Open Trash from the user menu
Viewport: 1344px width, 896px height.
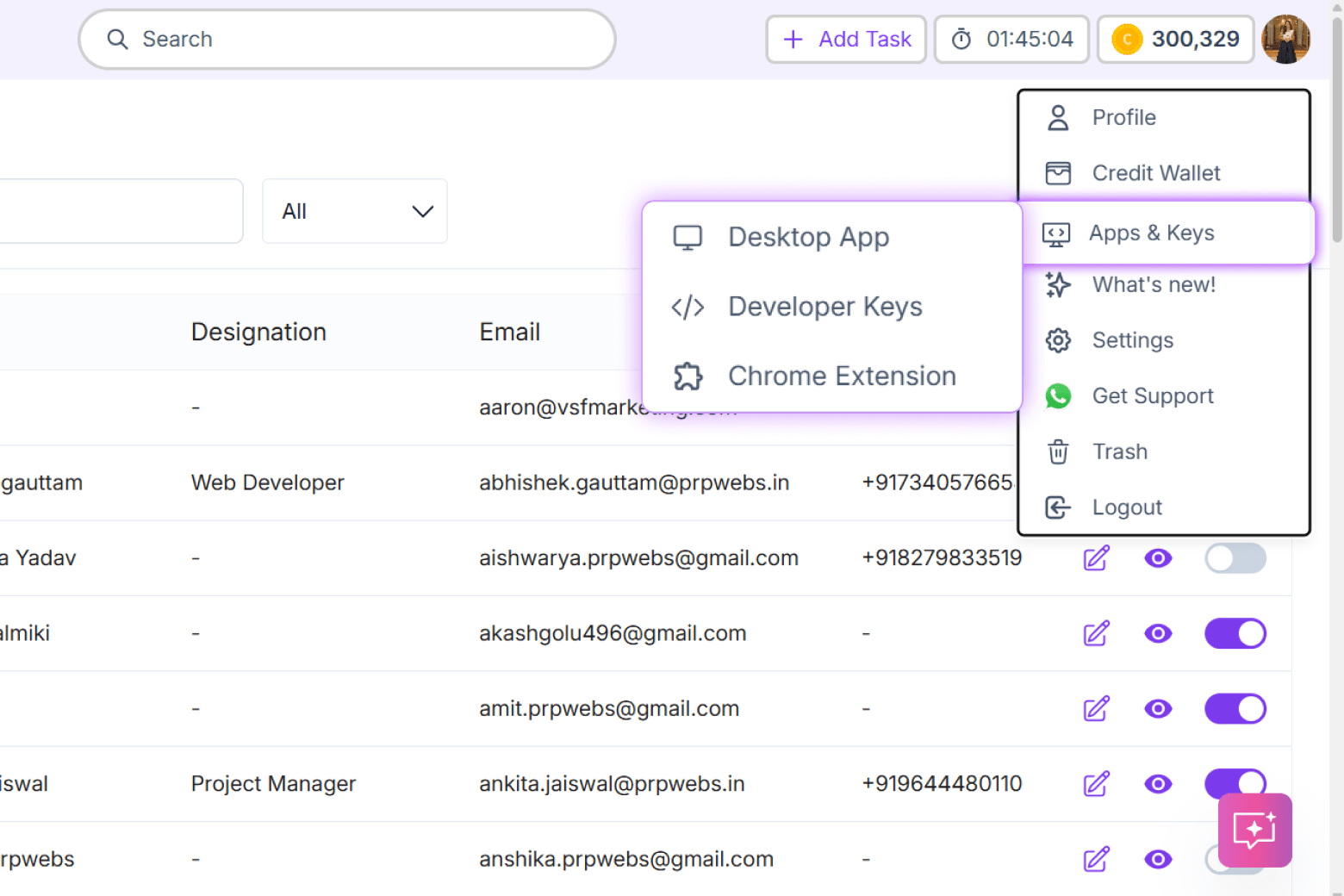[1164, 451]
